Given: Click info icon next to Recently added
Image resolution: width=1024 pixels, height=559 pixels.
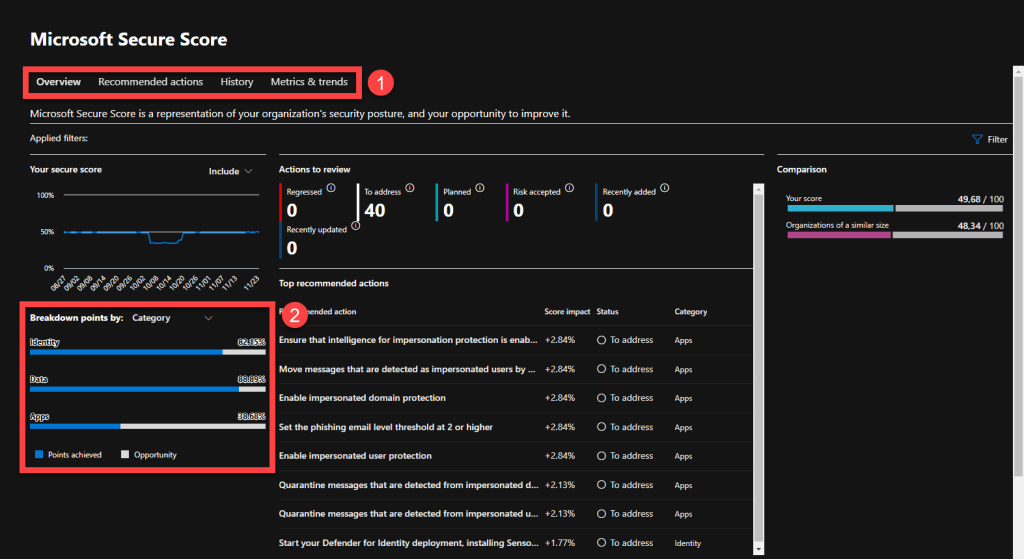Looking at the screenshot, I should [665, 187].
